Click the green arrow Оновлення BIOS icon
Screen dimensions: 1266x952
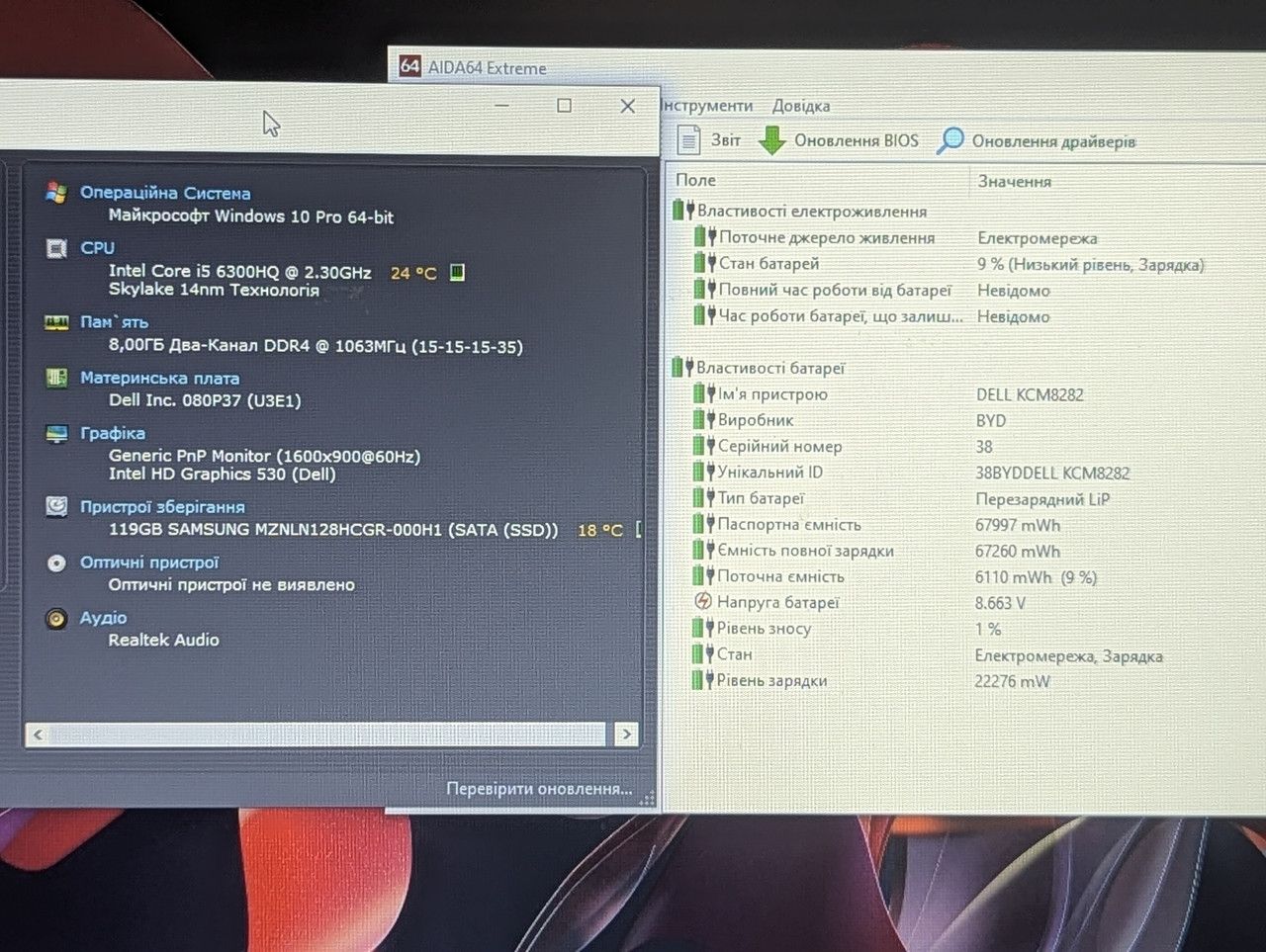(772, 140)
